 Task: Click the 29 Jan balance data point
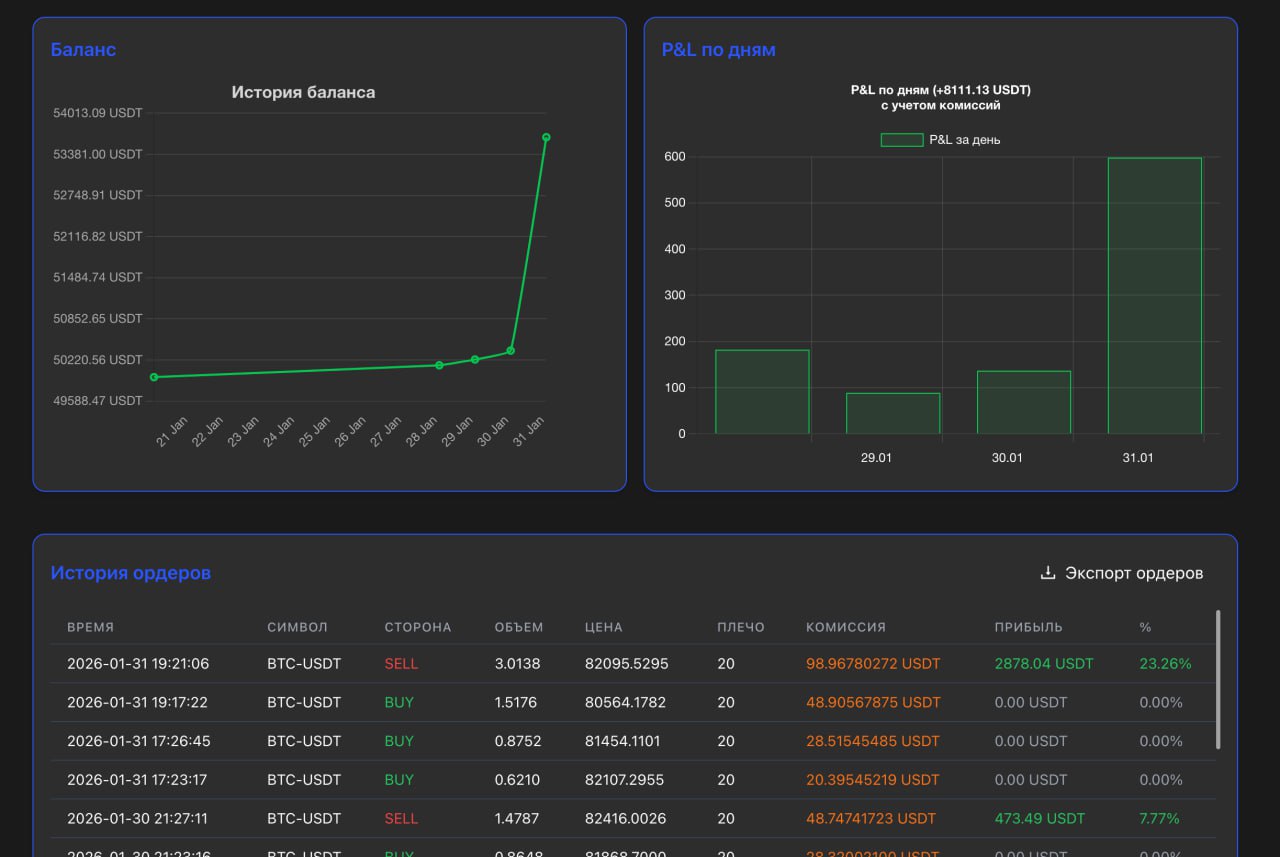tap(475, 359)
